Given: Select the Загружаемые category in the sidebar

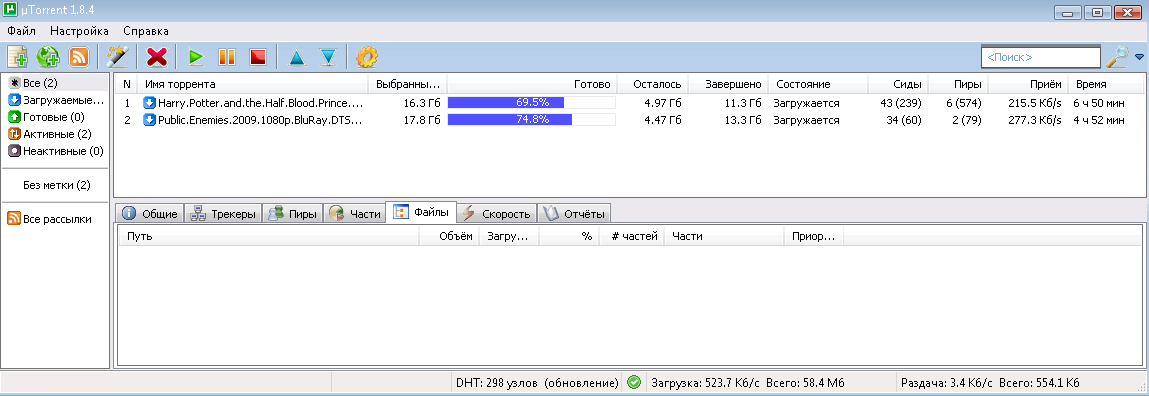Looking at the screenshot, I should [56, 100].
